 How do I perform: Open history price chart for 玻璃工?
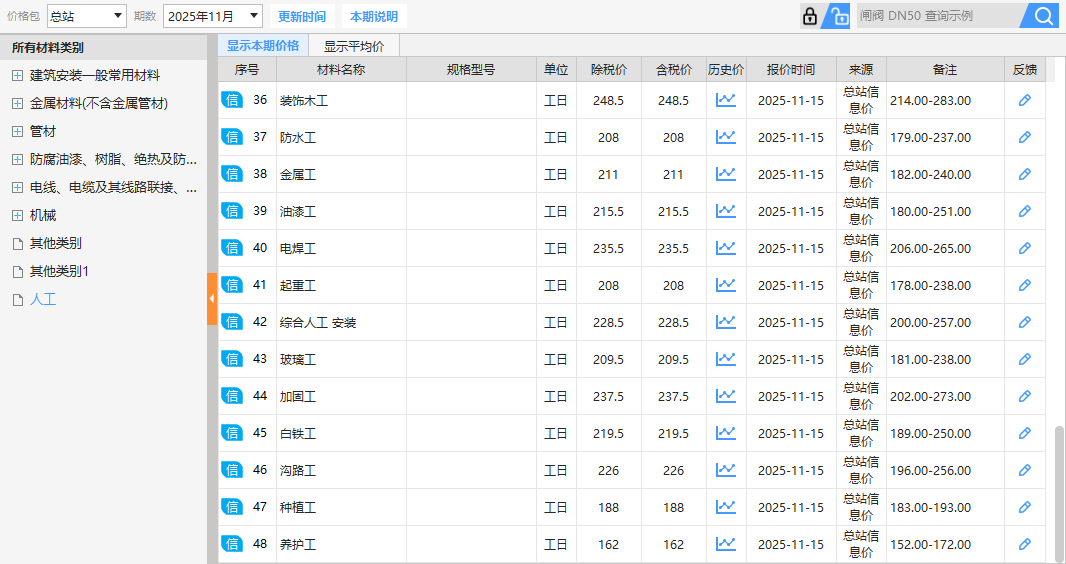725,359
